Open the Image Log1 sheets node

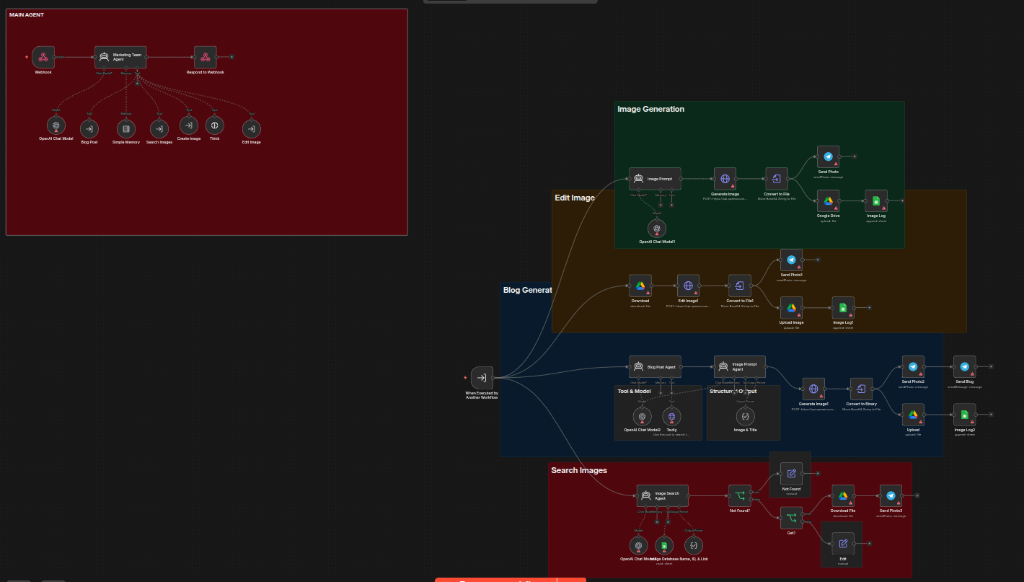pos(843,308)
